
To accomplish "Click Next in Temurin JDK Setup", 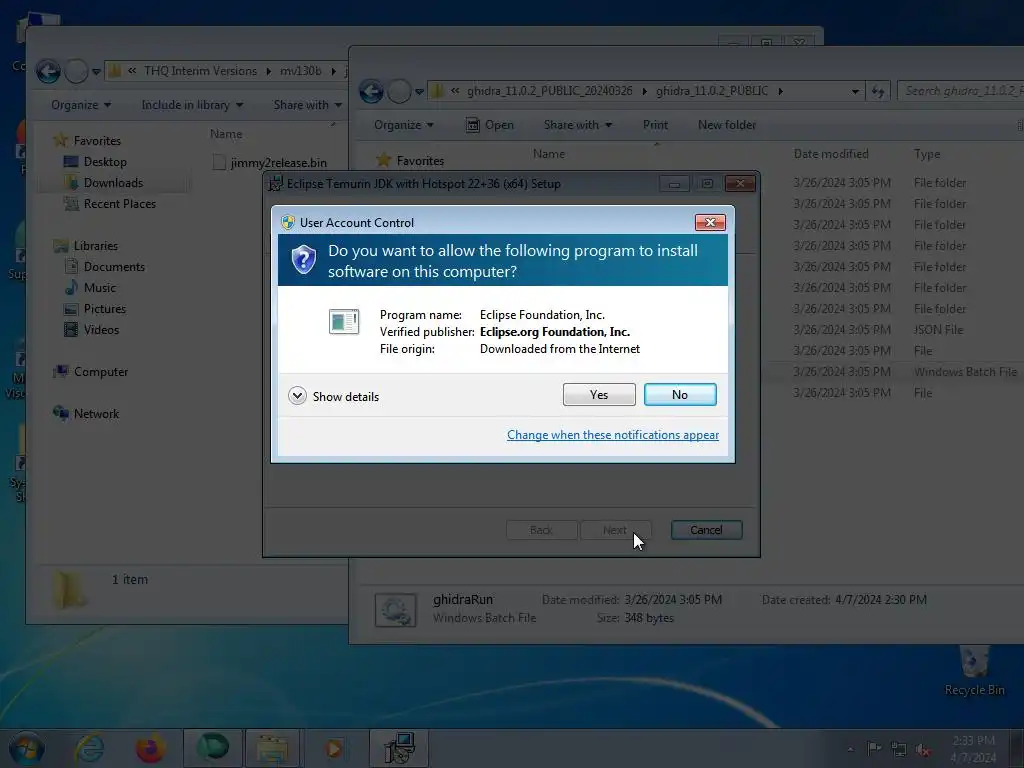I will (615, 530).
